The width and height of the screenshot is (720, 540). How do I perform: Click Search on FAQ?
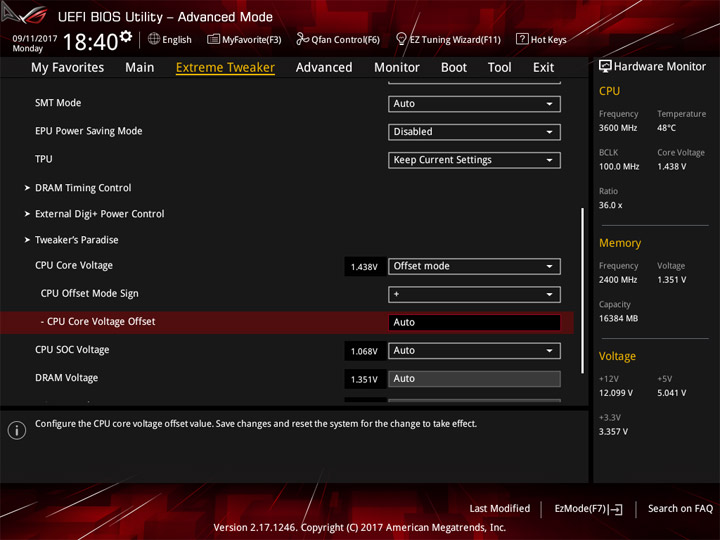(681, 509)
